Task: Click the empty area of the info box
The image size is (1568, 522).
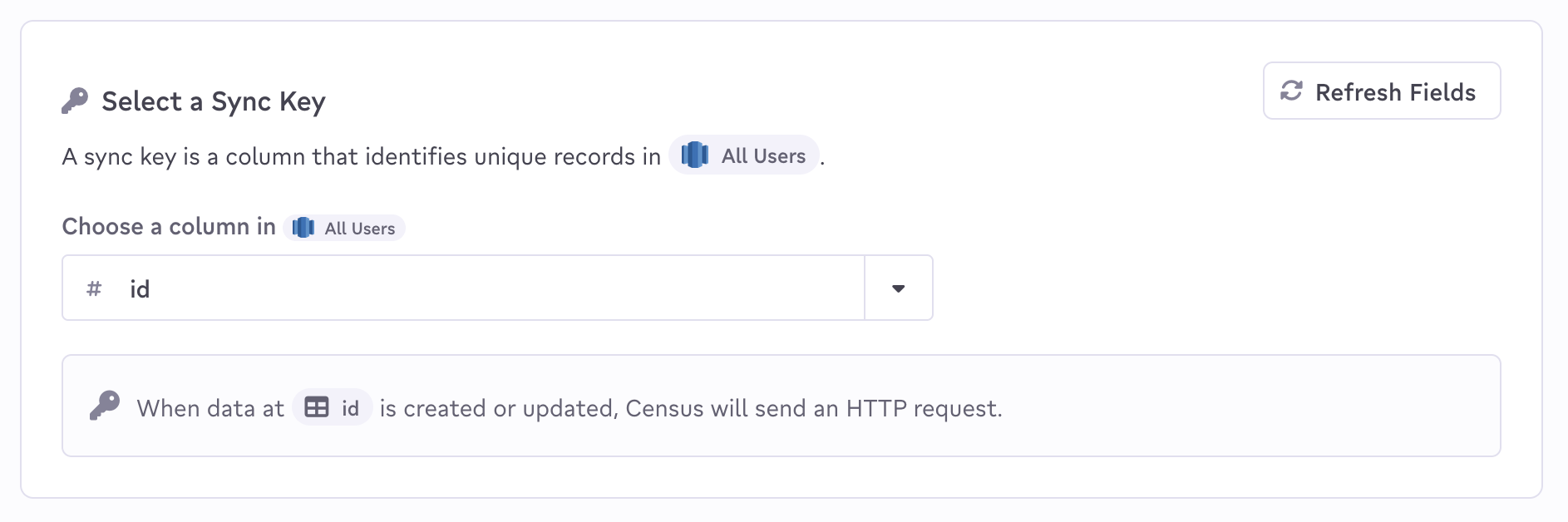Action: 1247,406
